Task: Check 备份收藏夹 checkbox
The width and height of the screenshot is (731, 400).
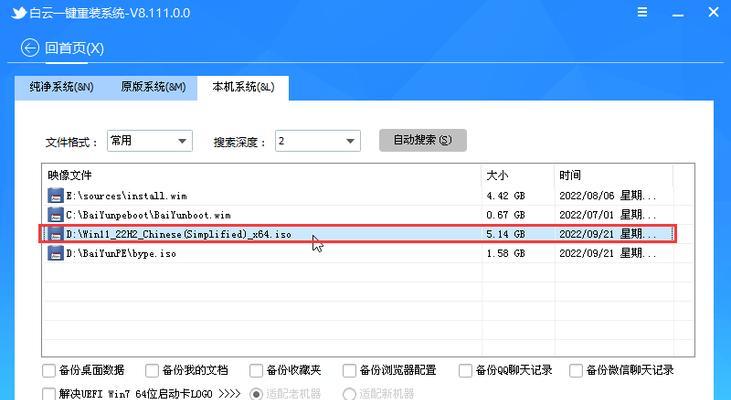Action: [256, 371]
